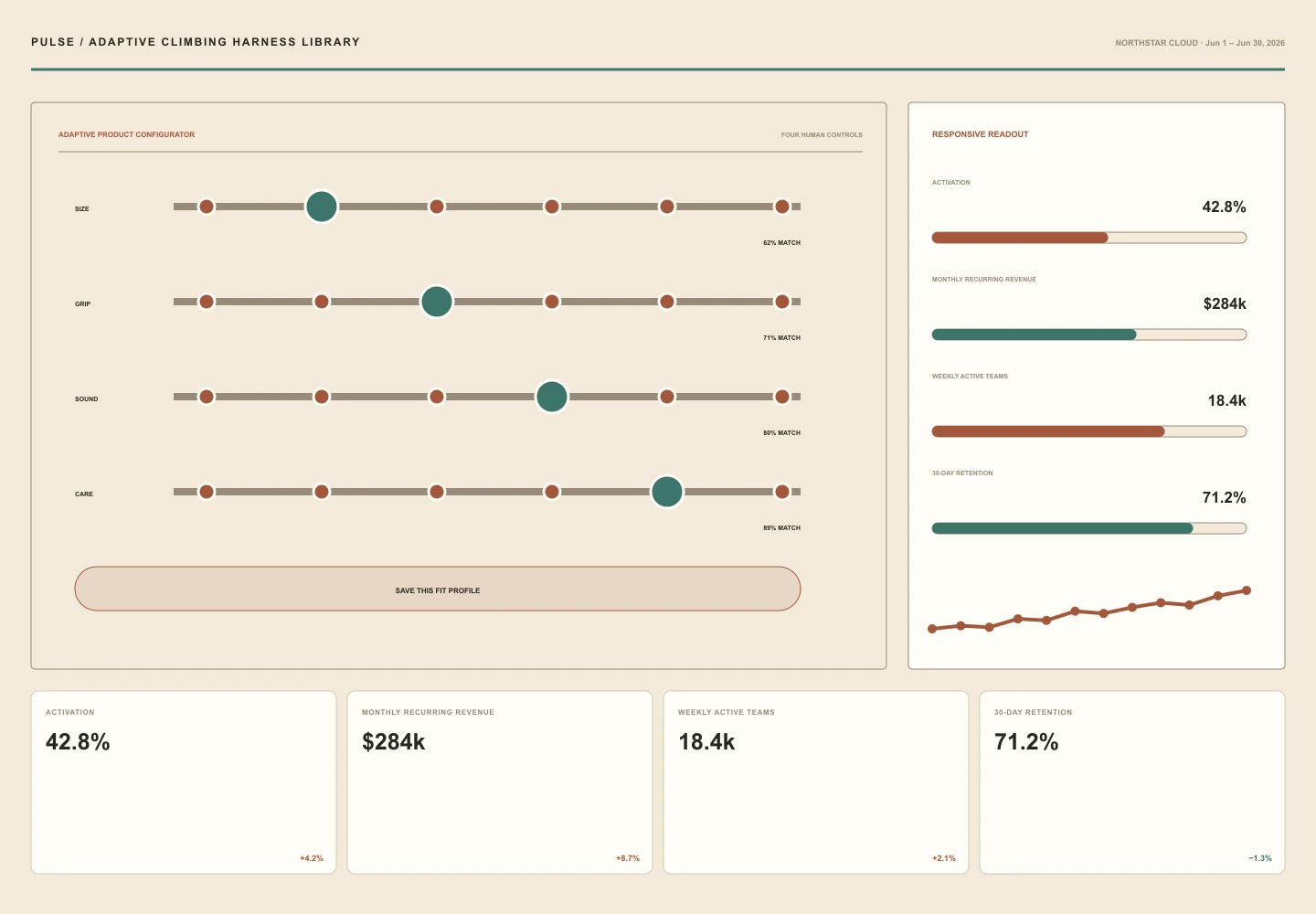Click the Activation progress bar in readout
This screenshot has height=914, width=1316.
pyautogui.click(x=1089, y=238)
